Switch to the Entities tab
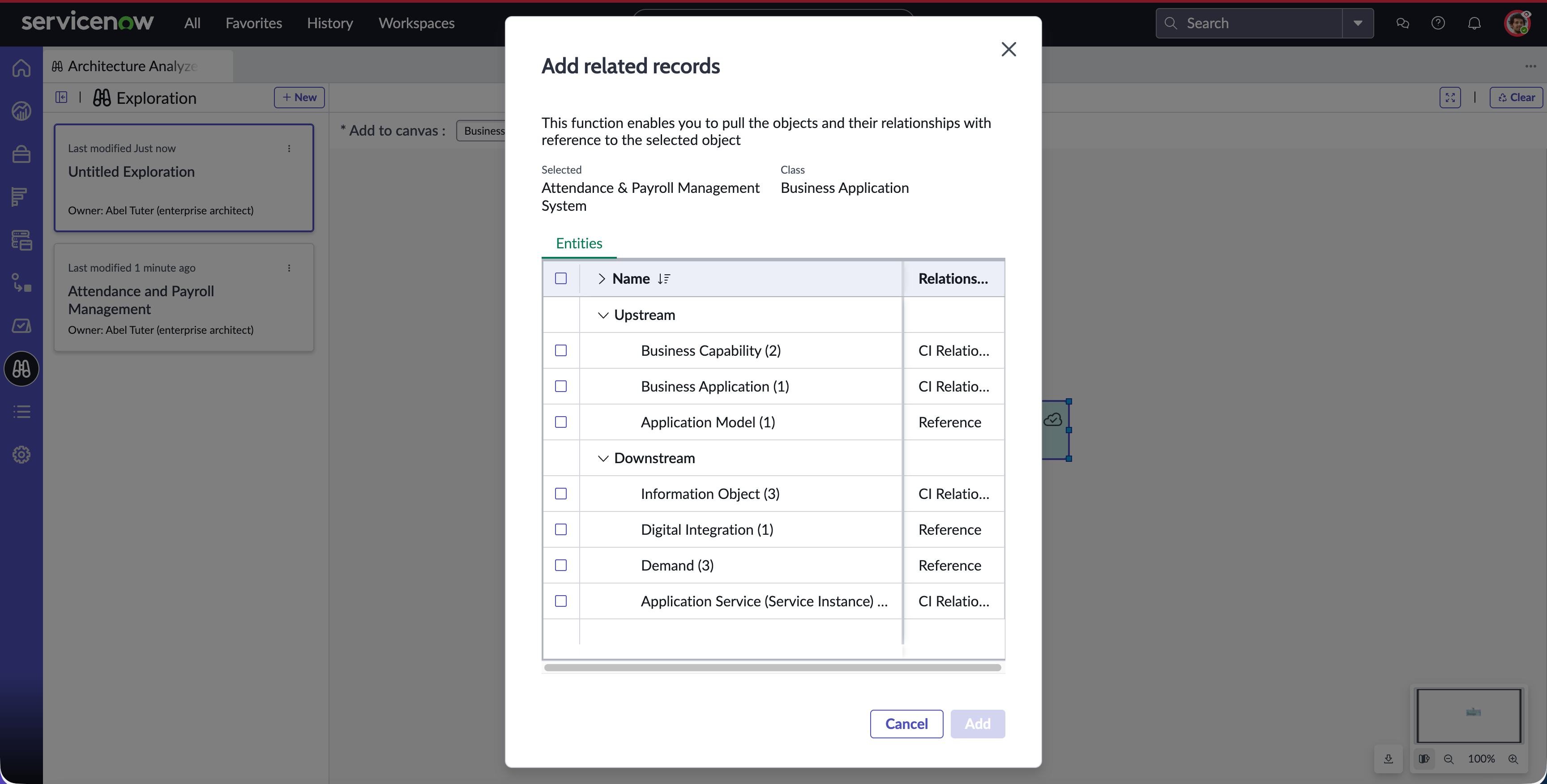Screen dimensions: 1547x784 click(x=579, y=243)
